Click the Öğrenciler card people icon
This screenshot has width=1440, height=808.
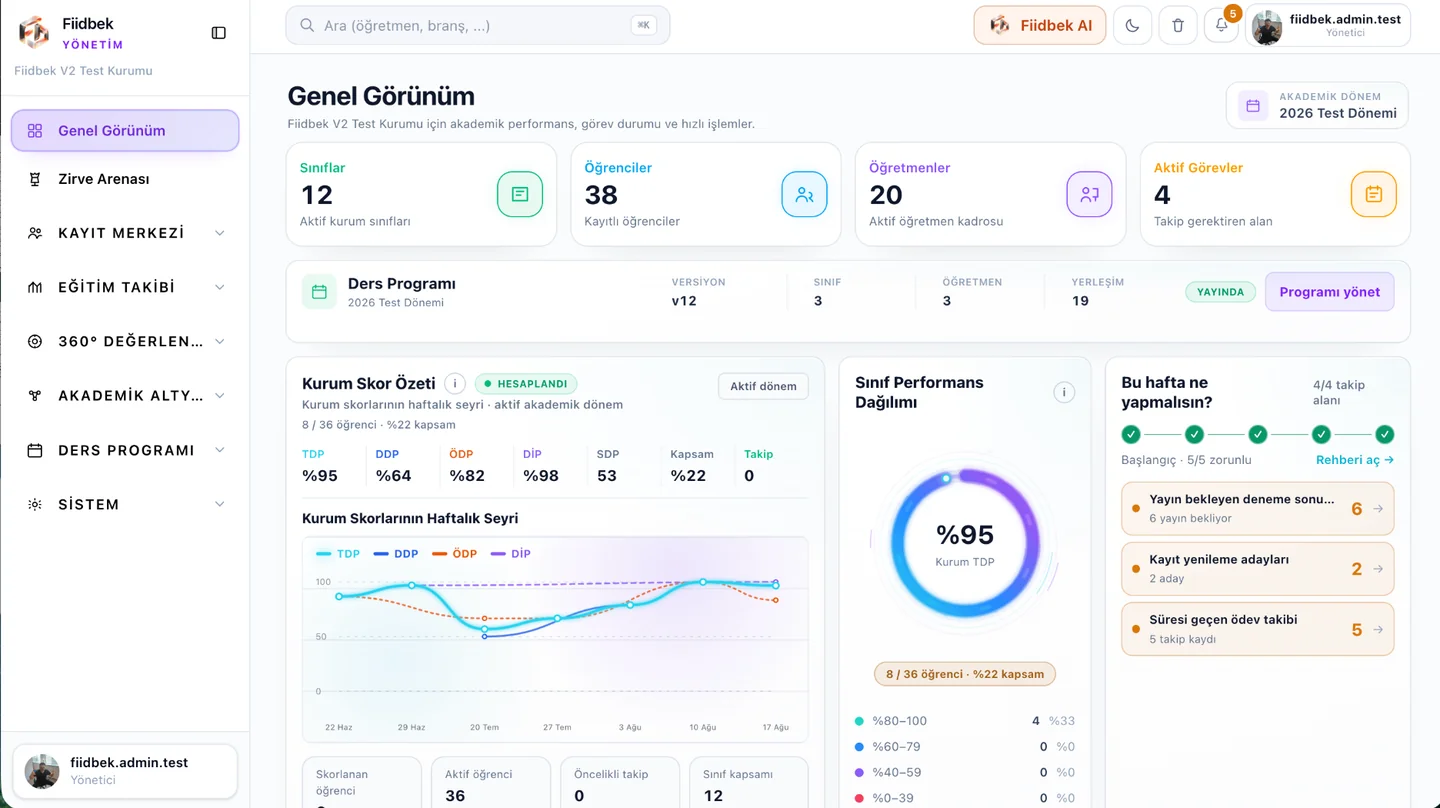[804, 195]
